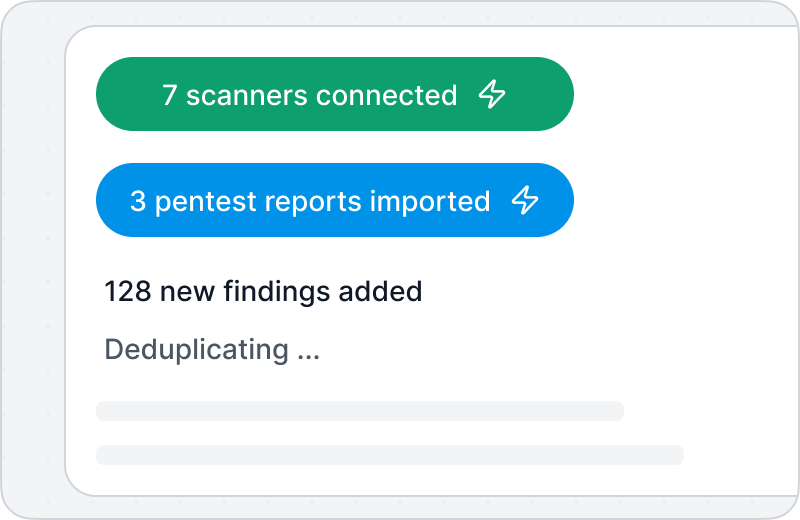Open the blue '3 pentest reports imported' badge
The image size is (800, 520).
[x=335, y=200]
